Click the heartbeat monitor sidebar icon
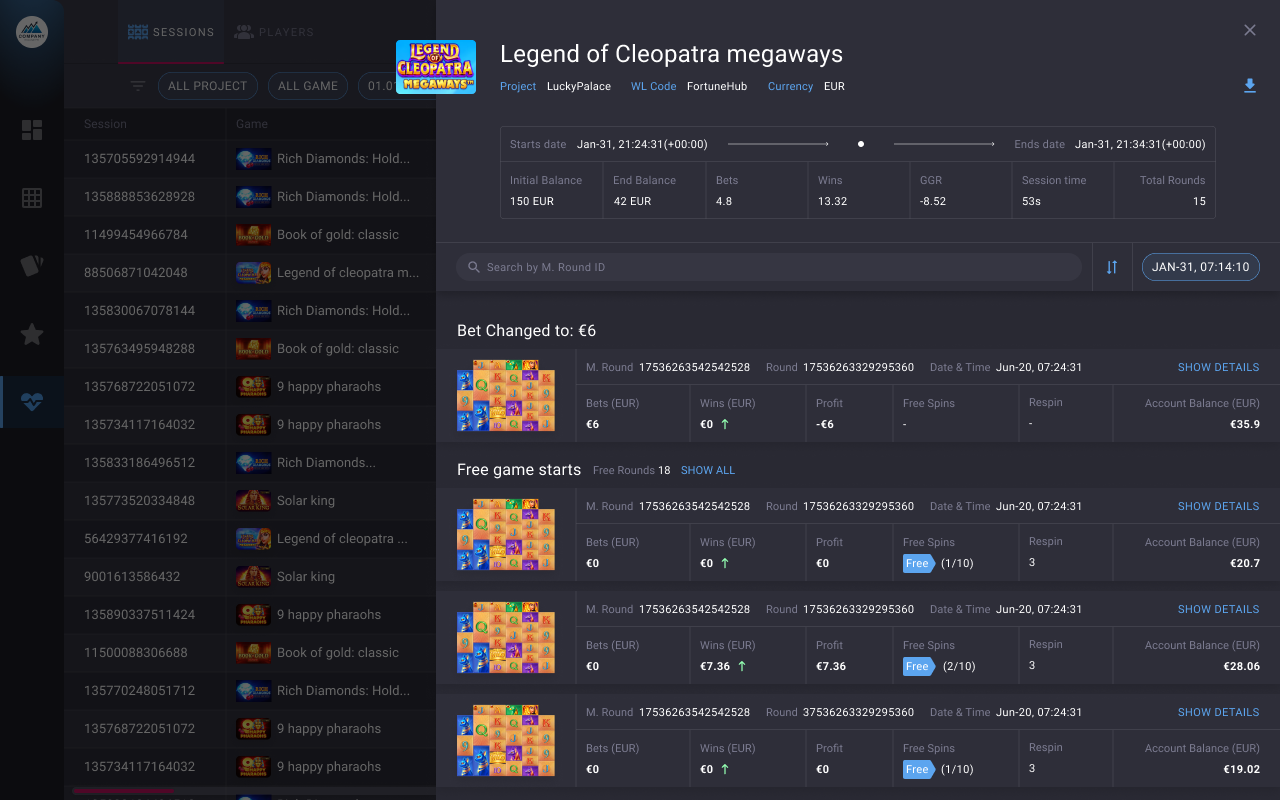Screen dimensions: 1280x800 click(x=32, y=402)
